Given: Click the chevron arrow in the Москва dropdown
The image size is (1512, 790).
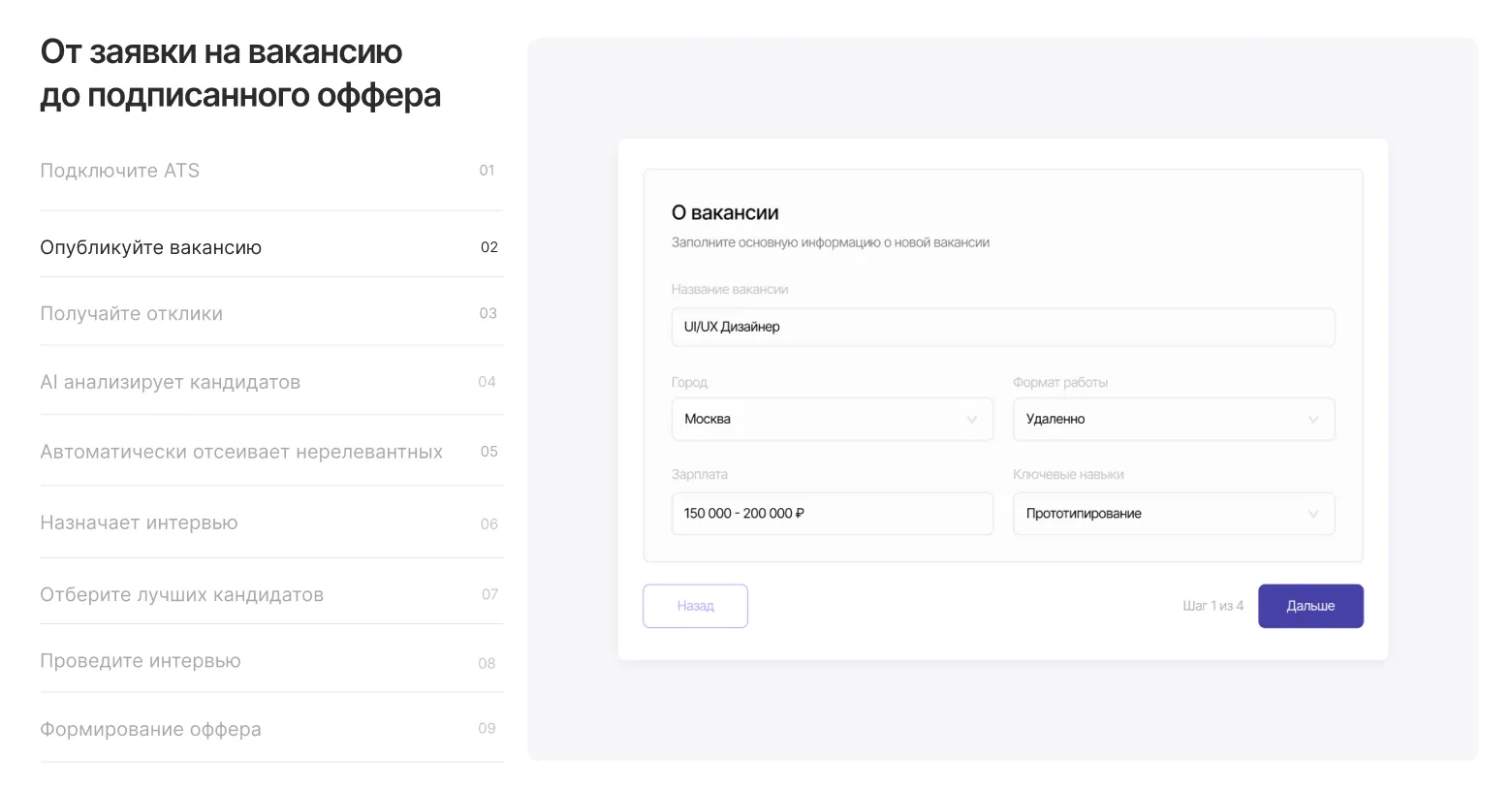Looking at the screenshot, I should tap(972, 420).
